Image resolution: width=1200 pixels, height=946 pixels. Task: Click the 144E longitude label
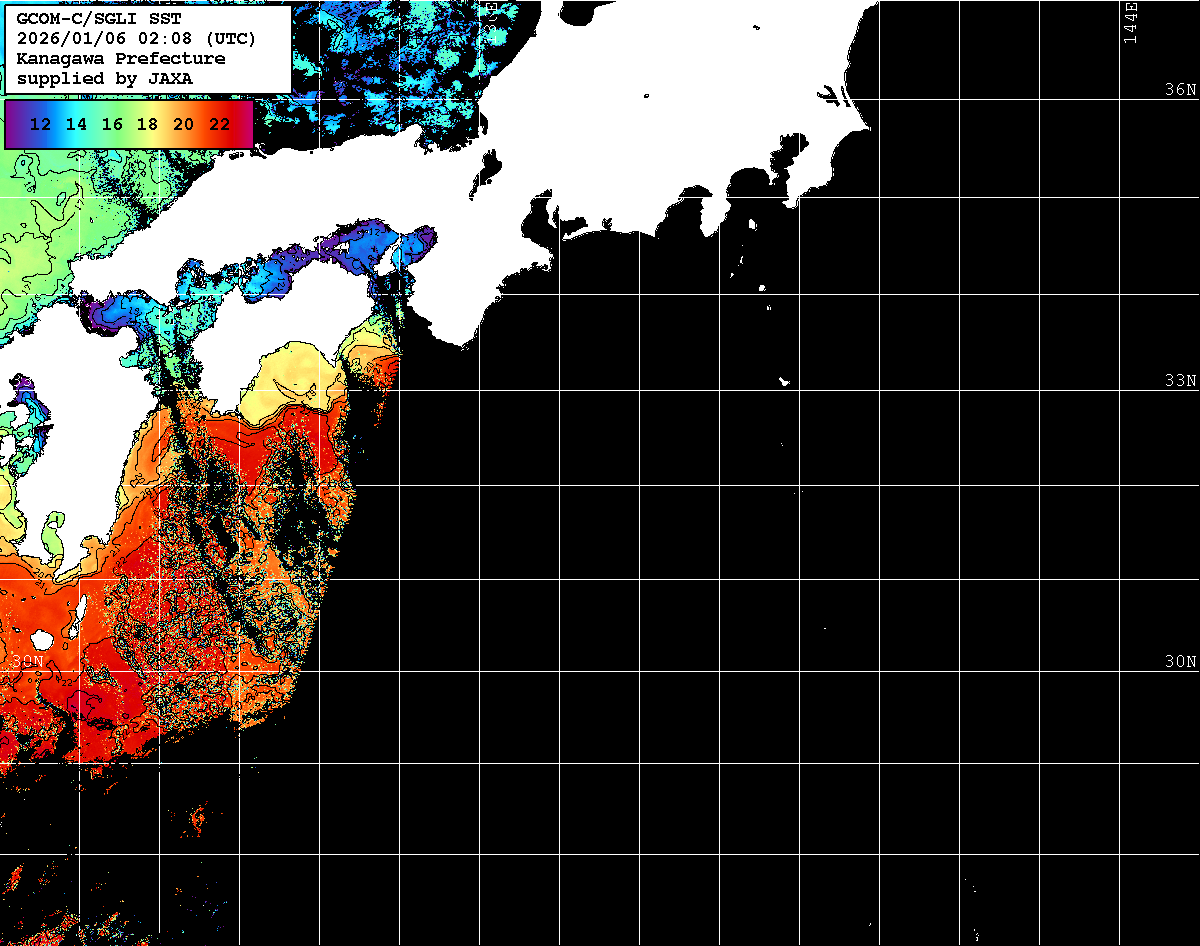point(1130,22)
